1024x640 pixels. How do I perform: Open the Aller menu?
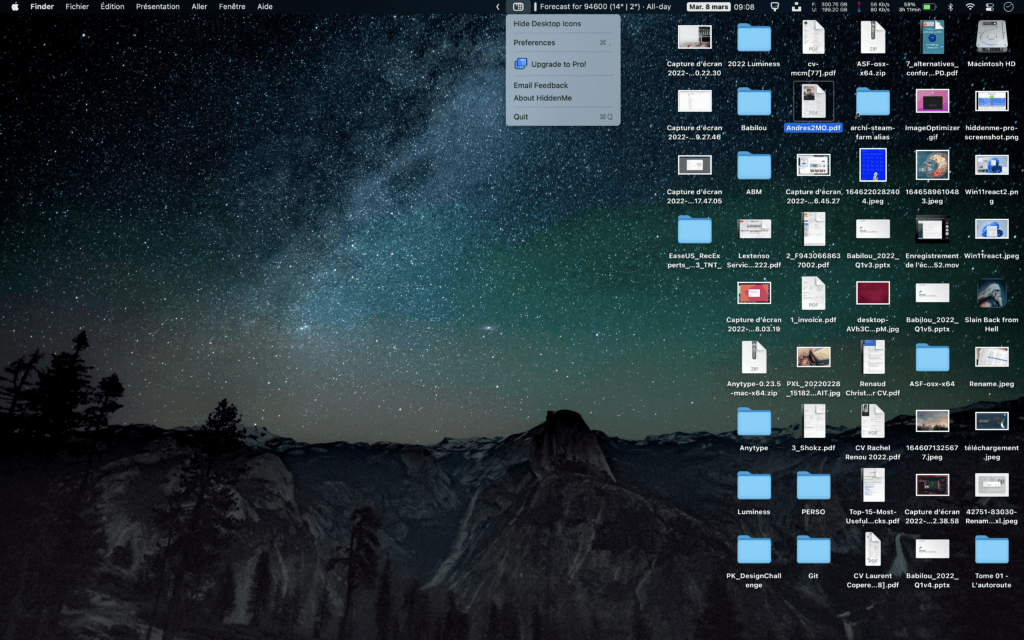pyautogui.click(x=199, y=7)
